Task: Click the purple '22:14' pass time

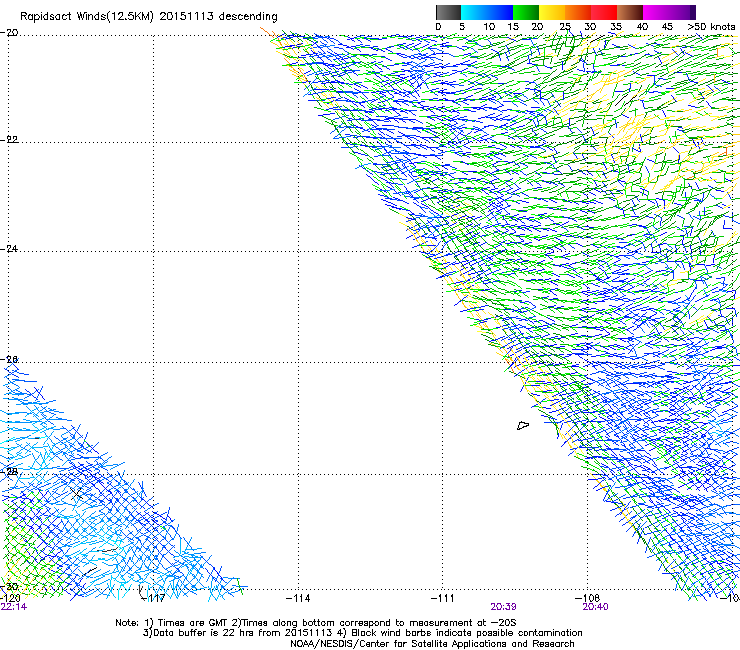Action: click(x=14, y=607)
